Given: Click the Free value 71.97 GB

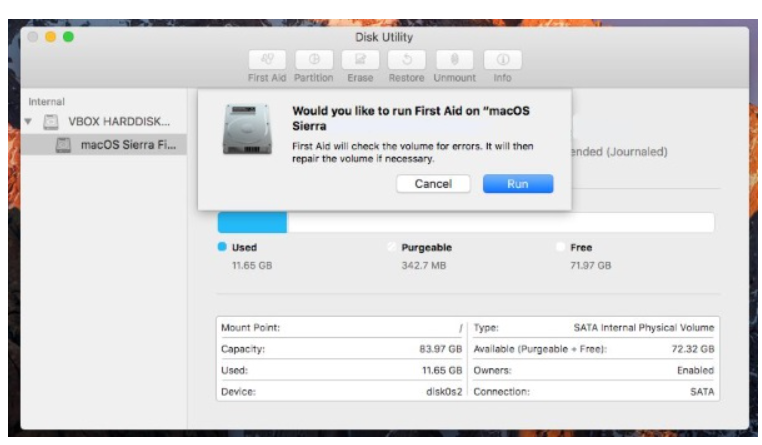Looking at the screenshot, I should 590,265.
